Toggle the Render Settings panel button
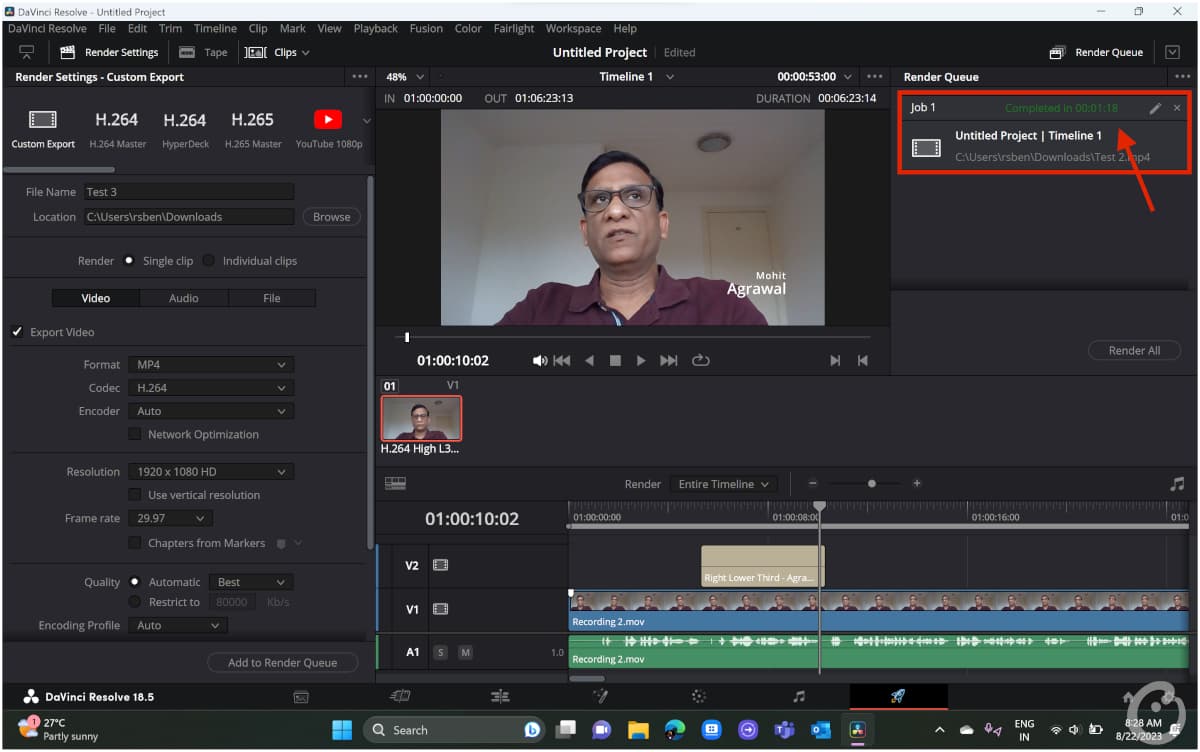 (x=109, y=52)
